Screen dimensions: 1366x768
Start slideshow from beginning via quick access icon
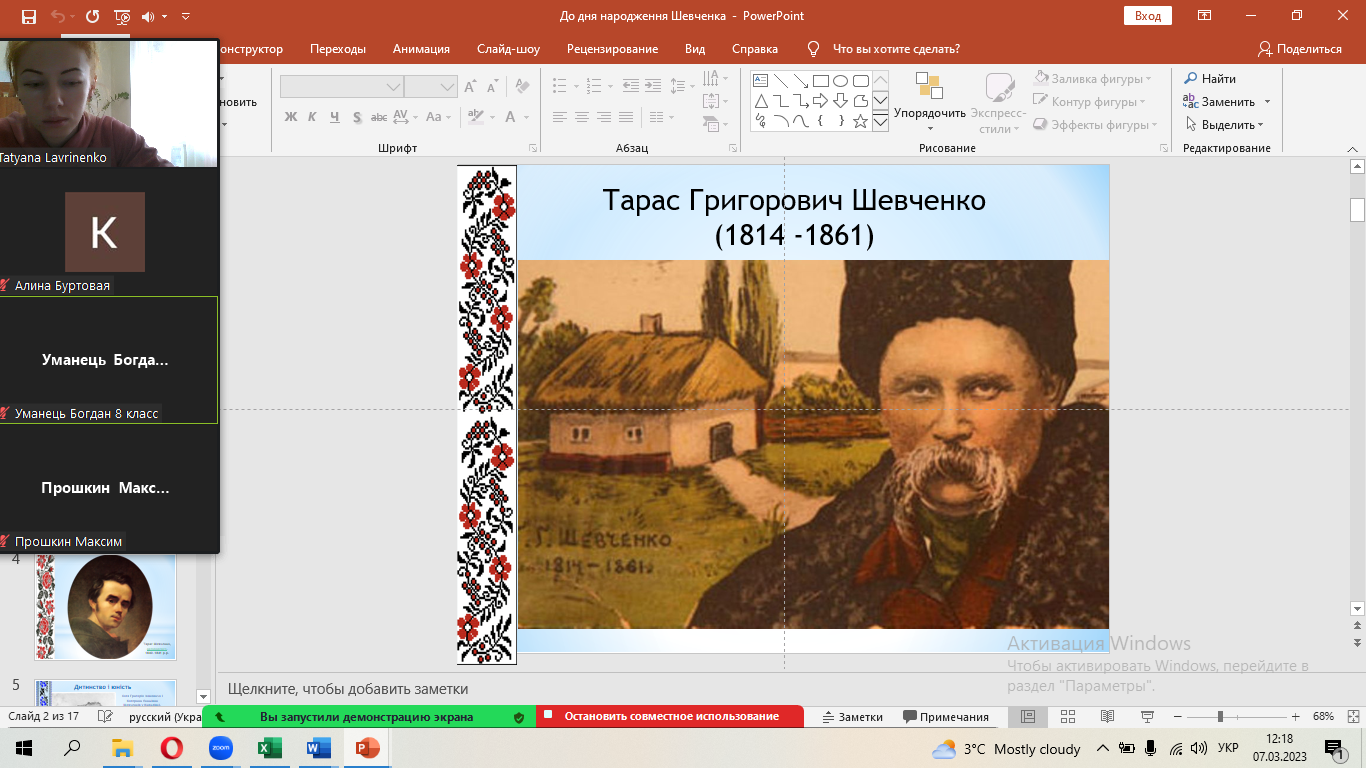[x=122, y=16]
